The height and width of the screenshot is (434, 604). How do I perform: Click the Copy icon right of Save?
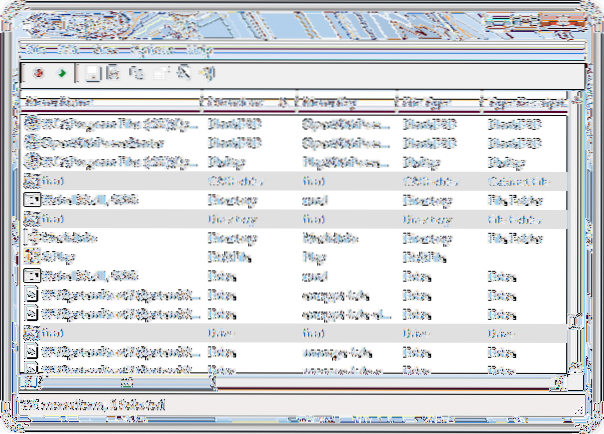[x=113, y=73]
